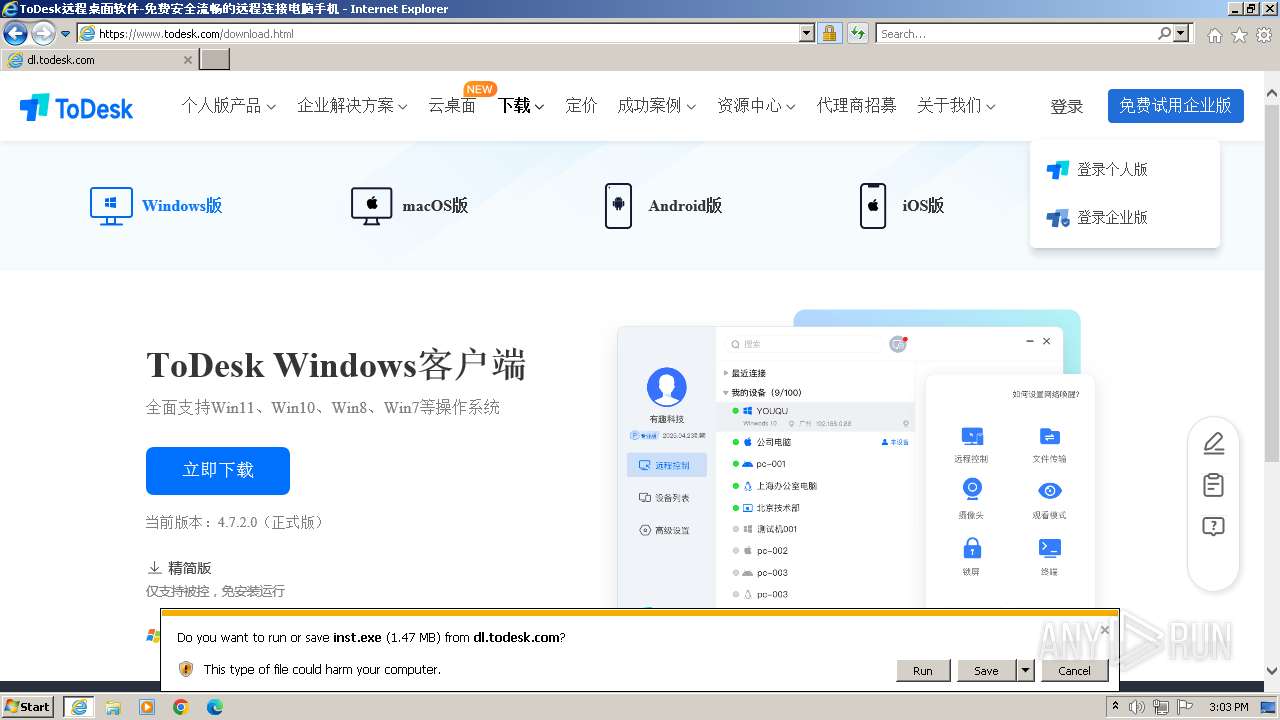Click the Windows Start button
Image resolution: width=1280 pixels, height=720 pixels.
coord(28,707)
